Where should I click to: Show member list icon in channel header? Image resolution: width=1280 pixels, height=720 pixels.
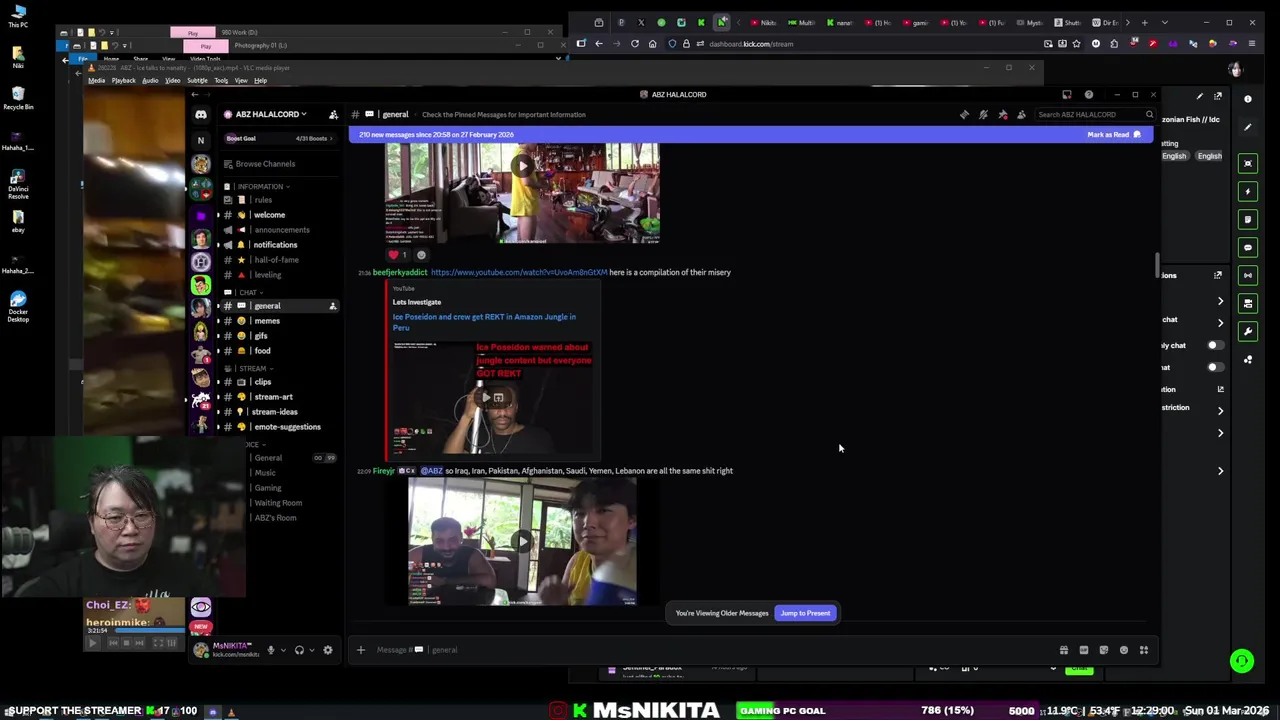(1021, 114)
